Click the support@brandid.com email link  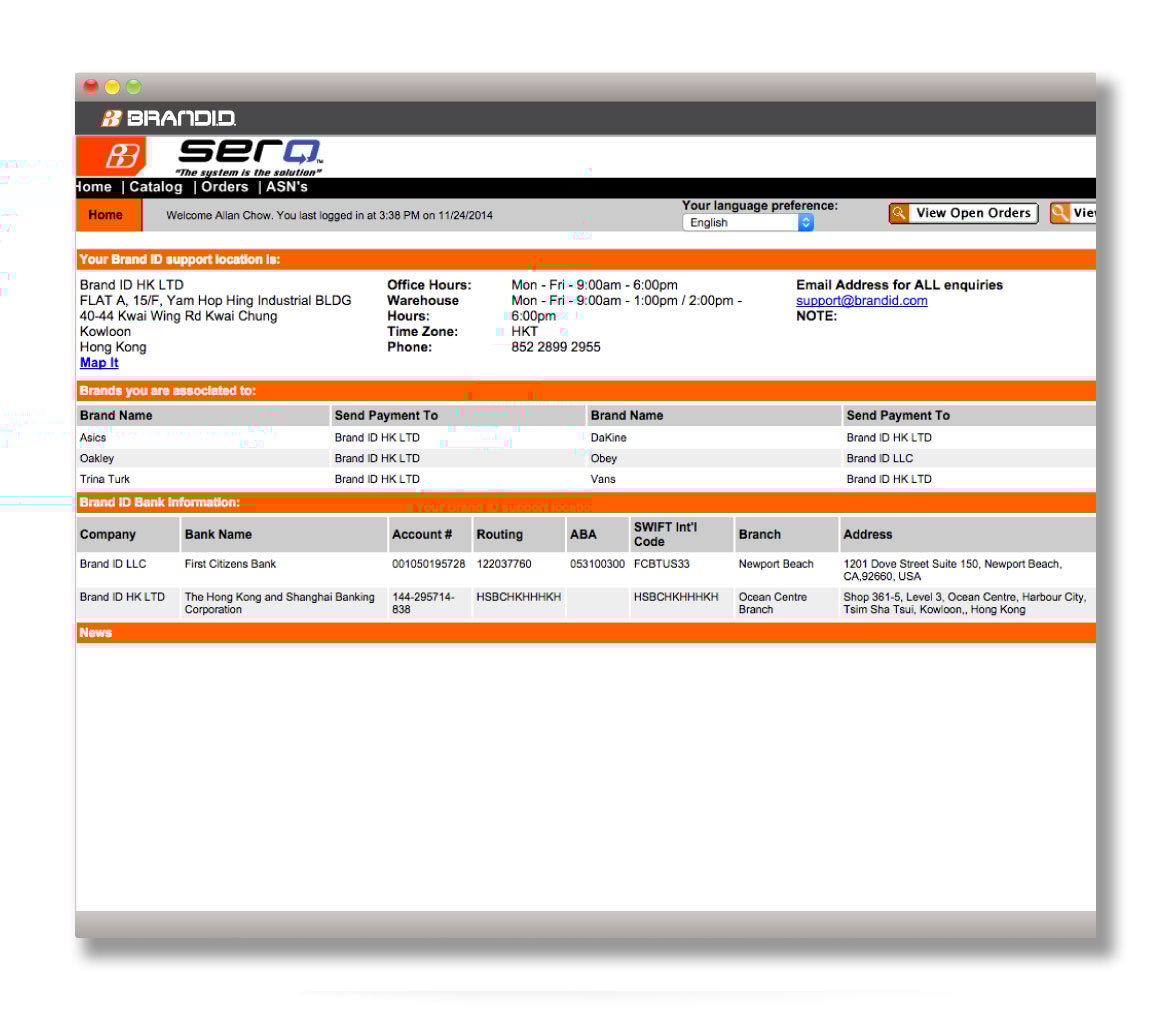click(862, 301)
